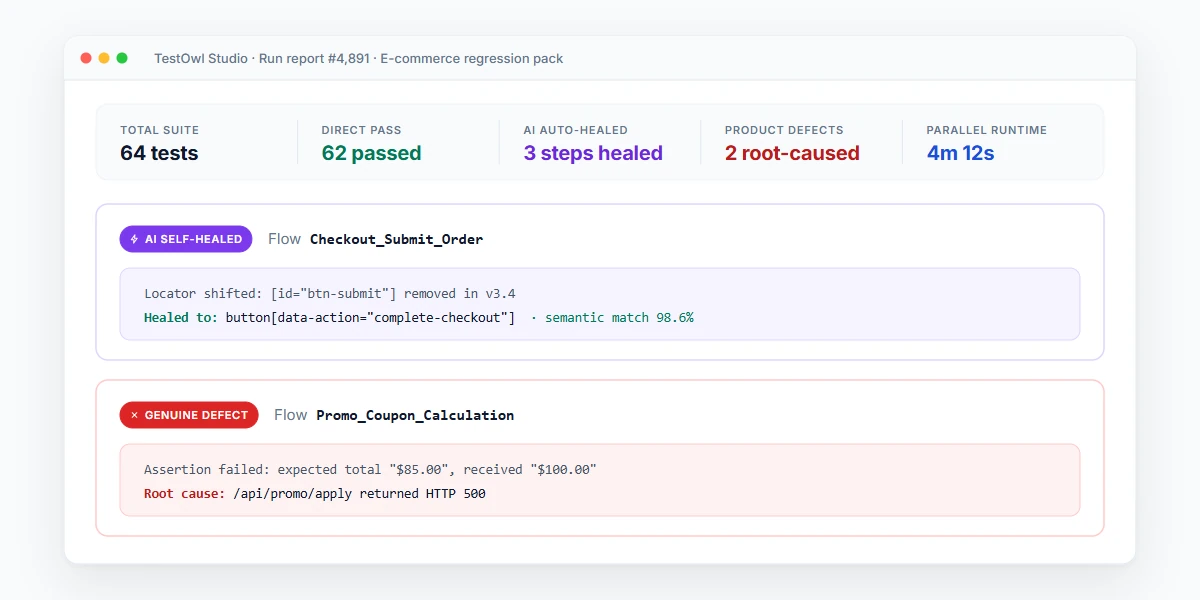The image size is (1200, 600).
Task: Click the X icon in the GENUINE DEFECT badge
Action: pos(135,415)
